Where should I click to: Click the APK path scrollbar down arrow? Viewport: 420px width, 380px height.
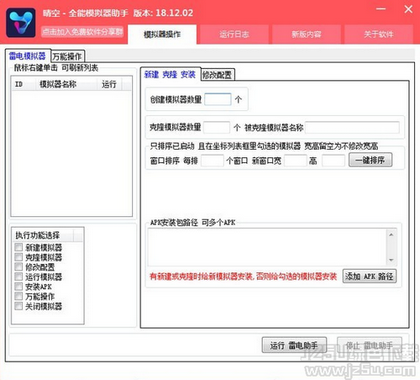pyautogui.click(x=391, y=260)
